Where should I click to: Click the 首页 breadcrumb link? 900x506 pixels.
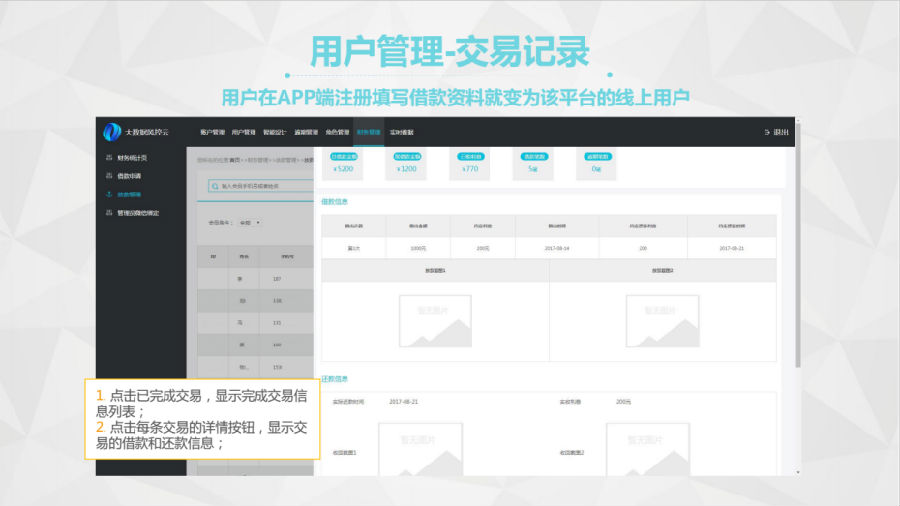pos(234,160)
